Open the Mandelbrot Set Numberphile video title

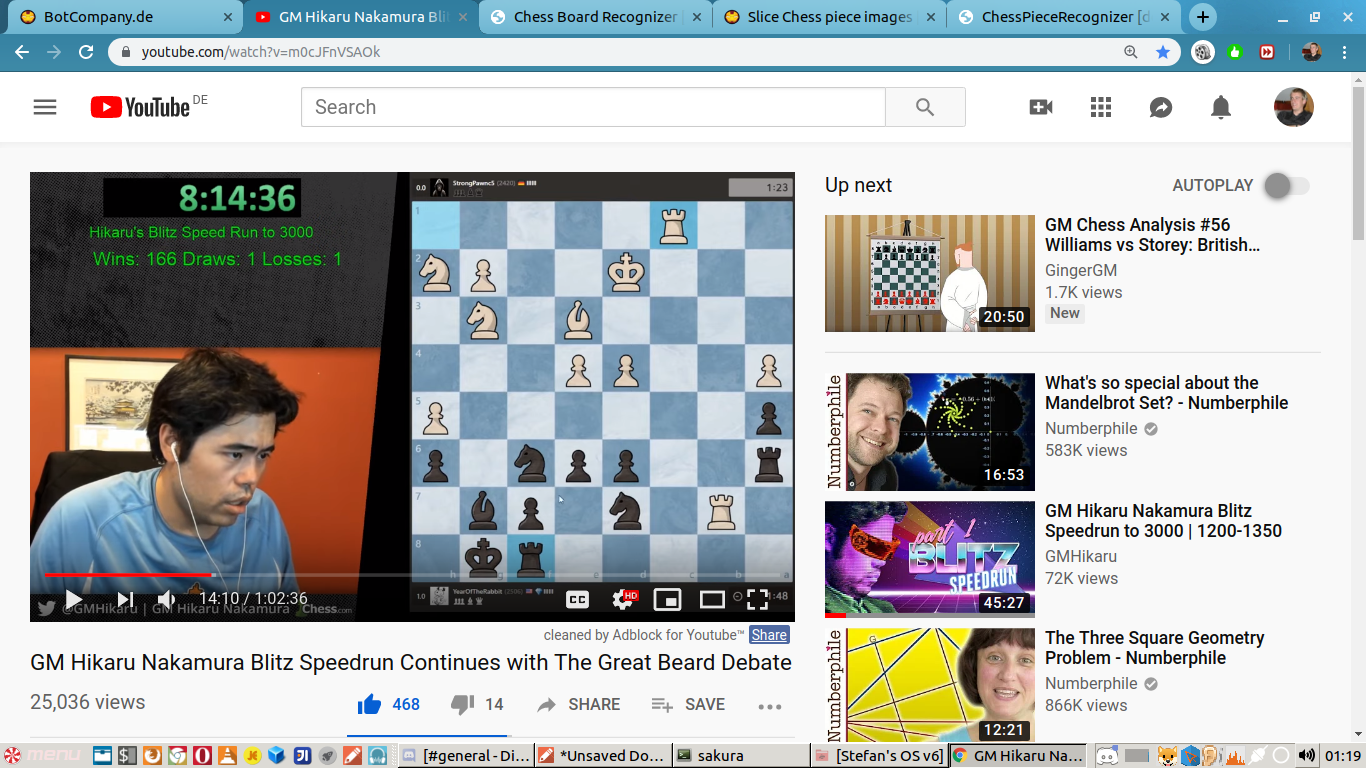coord(1166,393)
